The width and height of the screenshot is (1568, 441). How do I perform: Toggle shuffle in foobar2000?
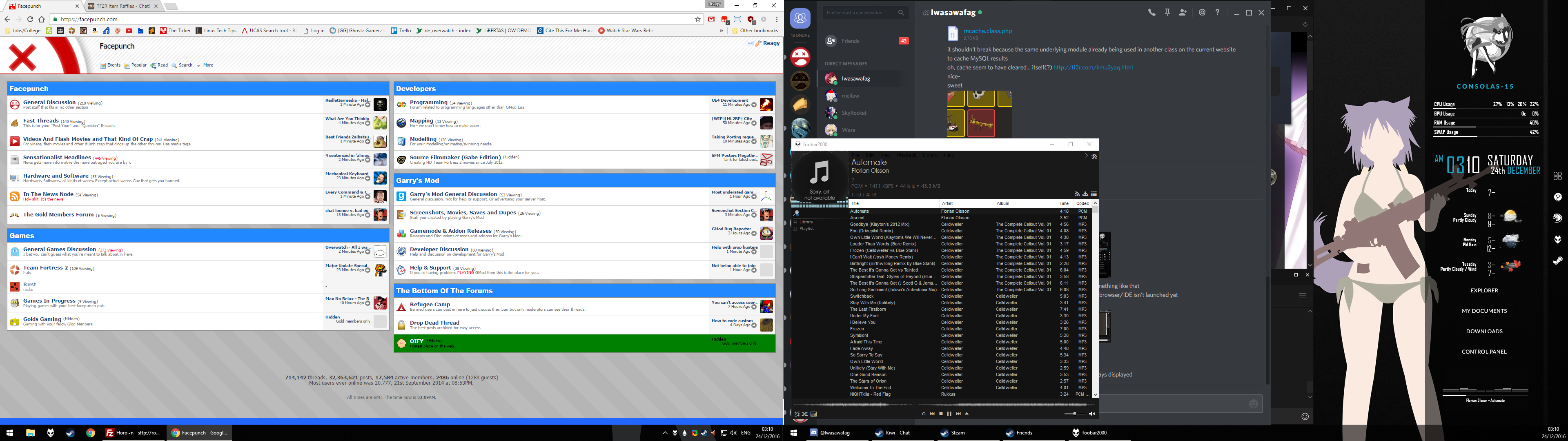point(805,414)
